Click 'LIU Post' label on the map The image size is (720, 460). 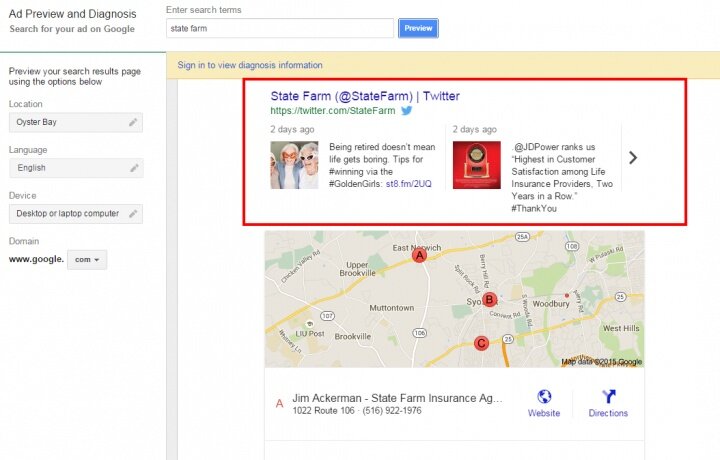tap(309, 334)
